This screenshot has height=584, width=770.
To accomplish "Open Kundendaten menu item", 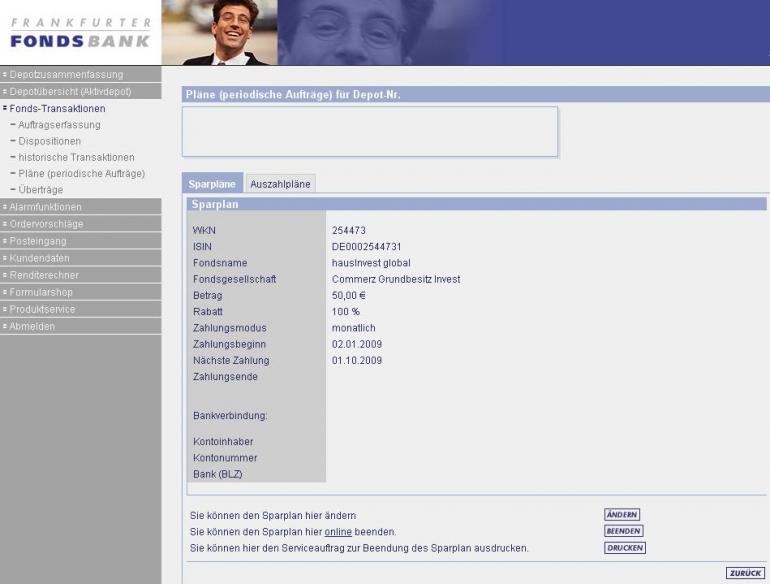I will [x=81, y=258].
